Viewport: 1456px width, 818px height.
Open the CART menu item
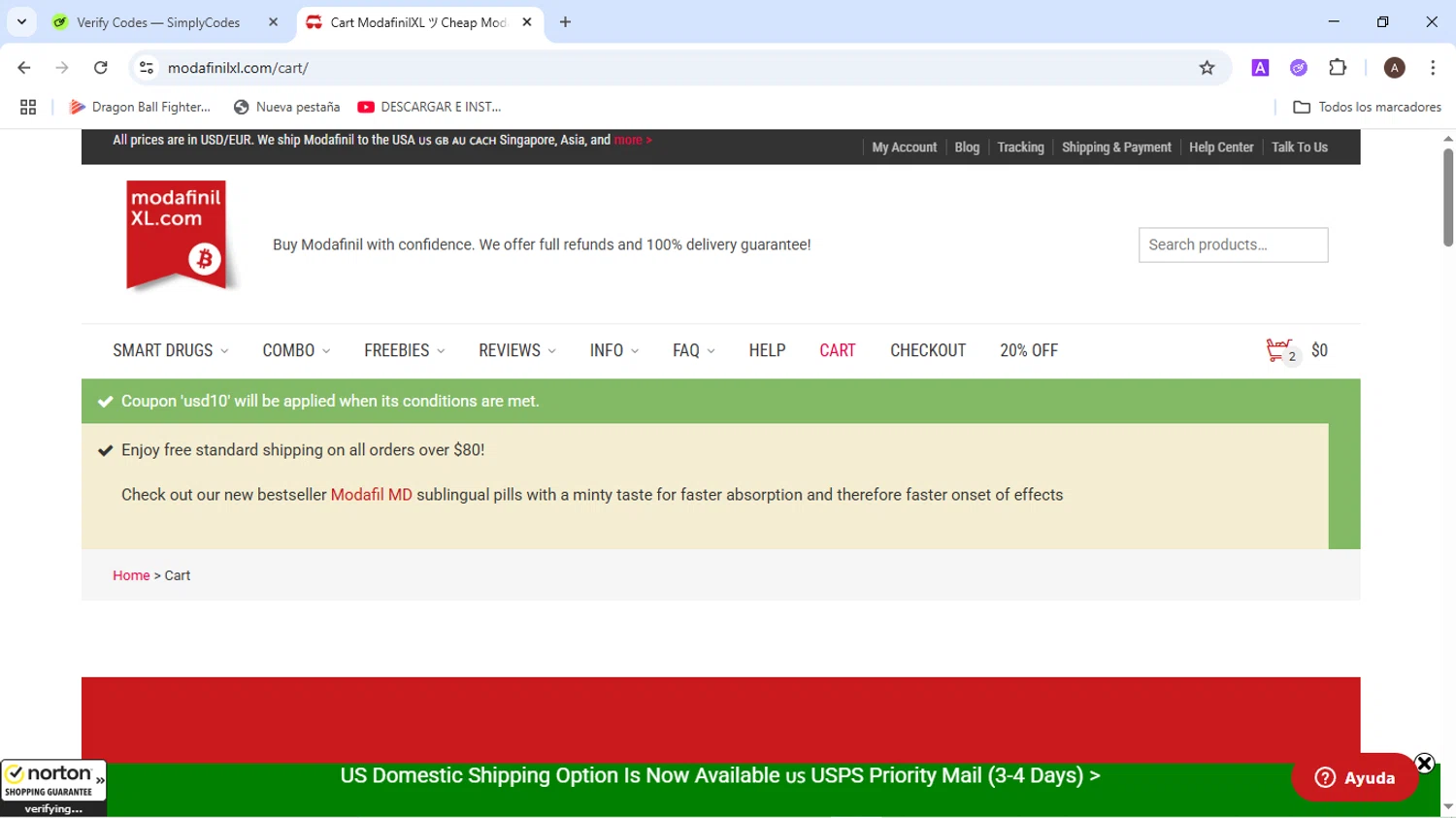click(838, 350)
